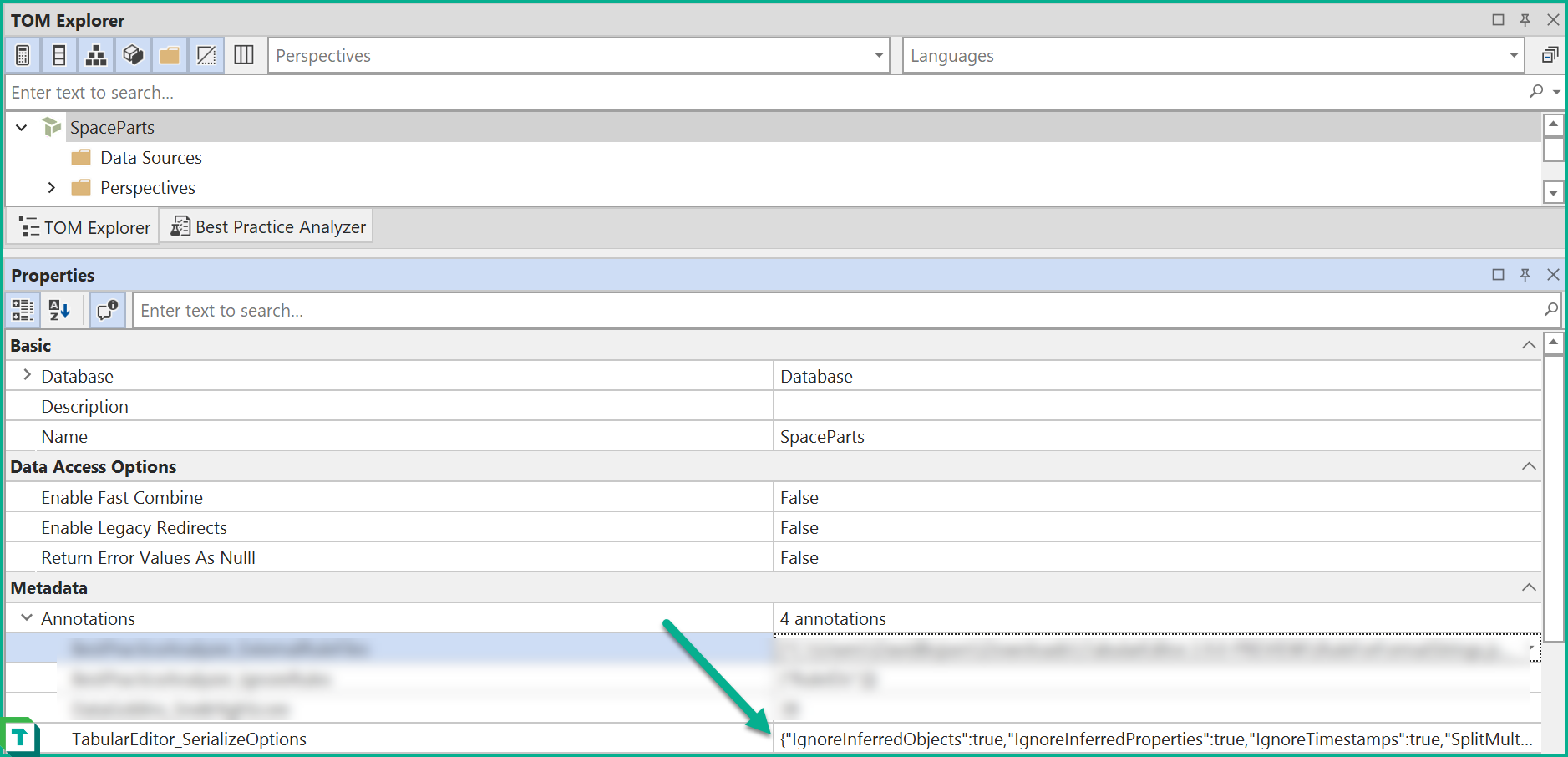
Task: Expand the Perspectives folder node
Action: [52, 188]
